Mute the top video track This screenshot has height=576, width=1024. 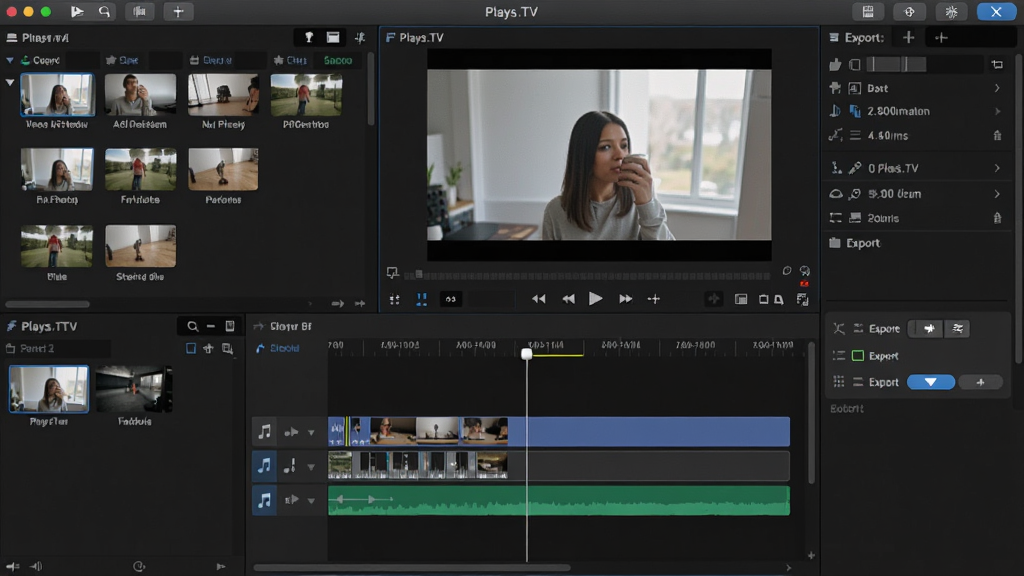click(291, 432)
